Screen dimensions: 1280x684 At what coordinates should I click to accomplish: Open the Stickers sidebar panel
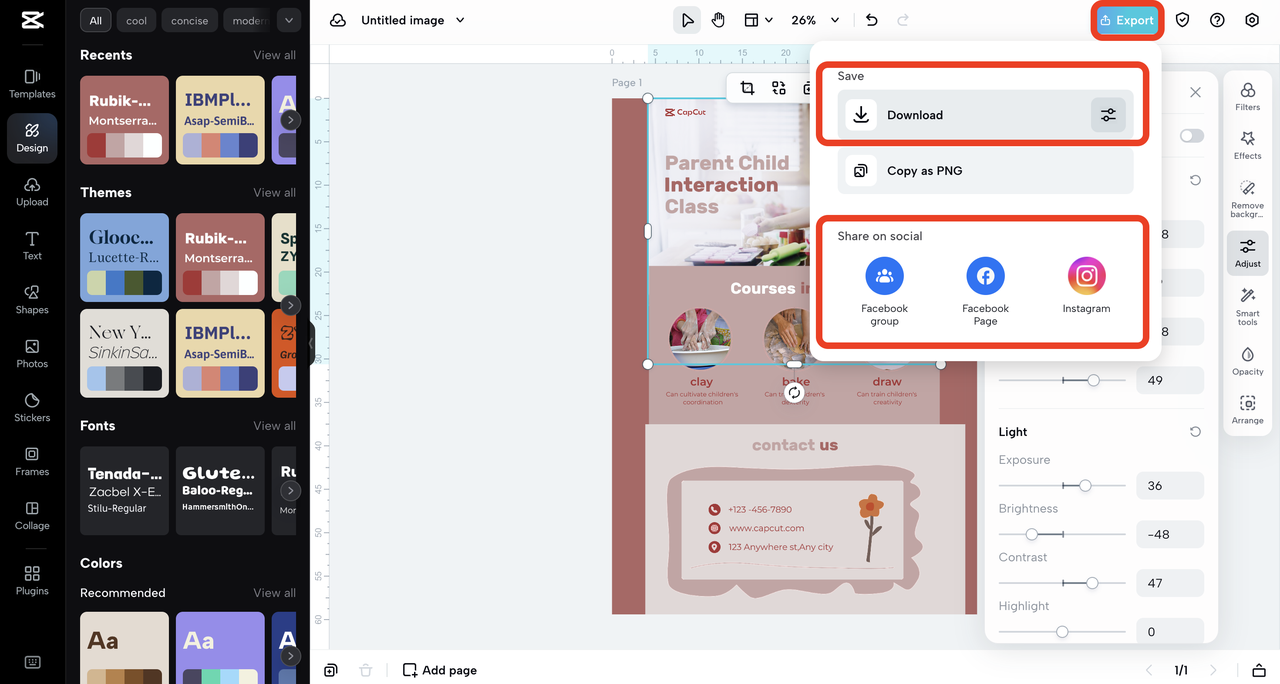coord(32,408)
